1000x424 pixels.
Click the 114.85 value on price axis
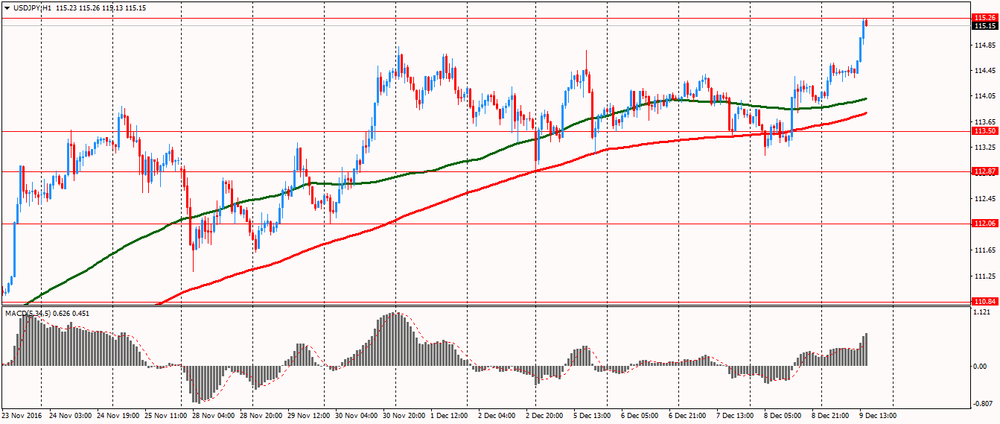986,45
